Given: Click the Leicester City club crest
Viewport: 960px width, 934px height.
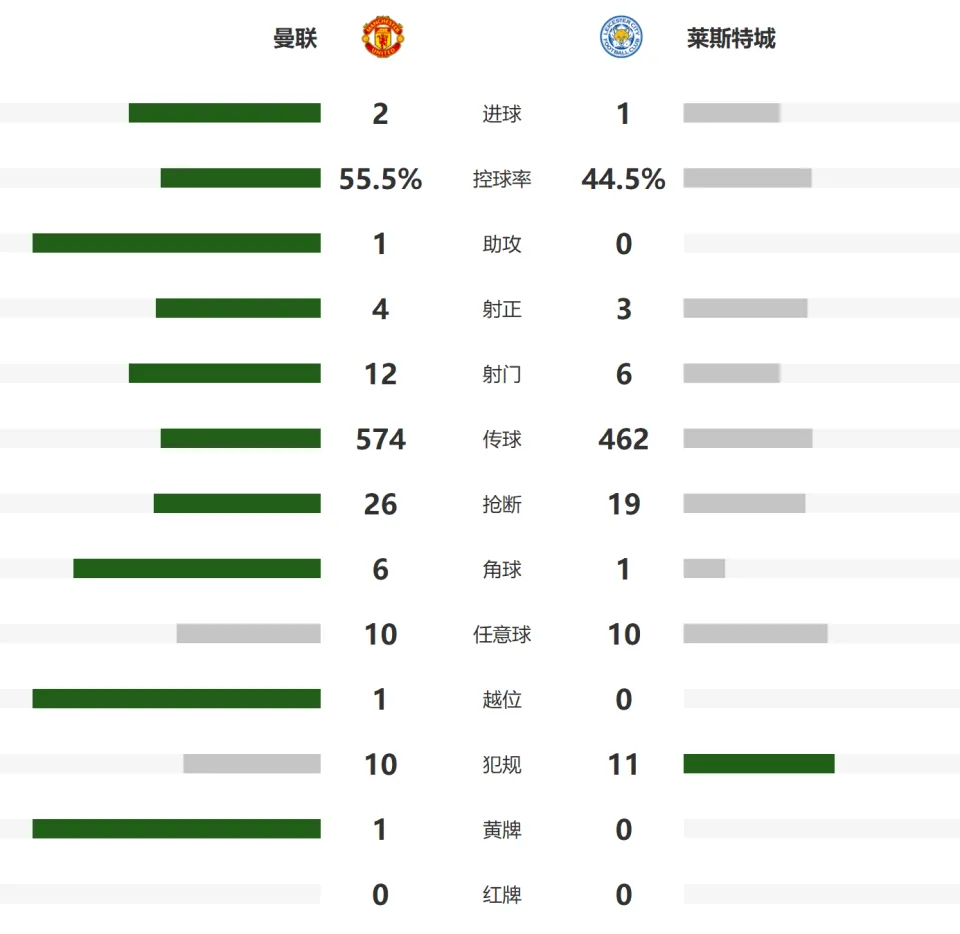Looking at the screenshot, I should pyautogui.click(x=621, y=37).
